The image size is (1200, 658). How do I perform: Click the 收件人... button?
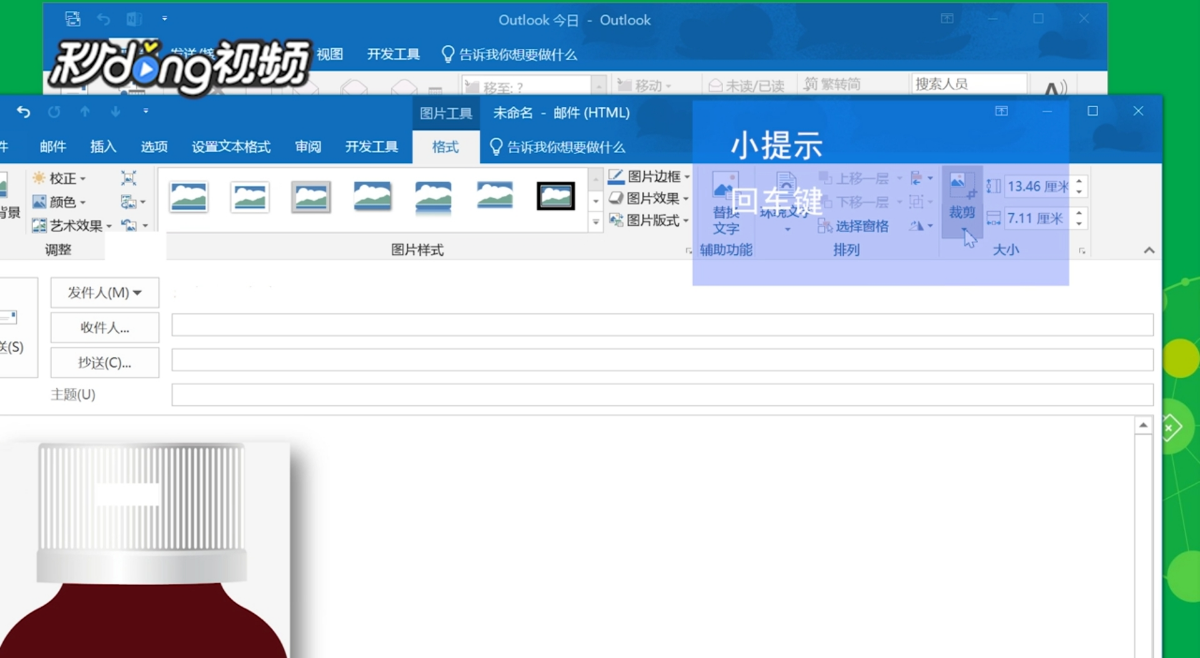[x=105, y=328]
